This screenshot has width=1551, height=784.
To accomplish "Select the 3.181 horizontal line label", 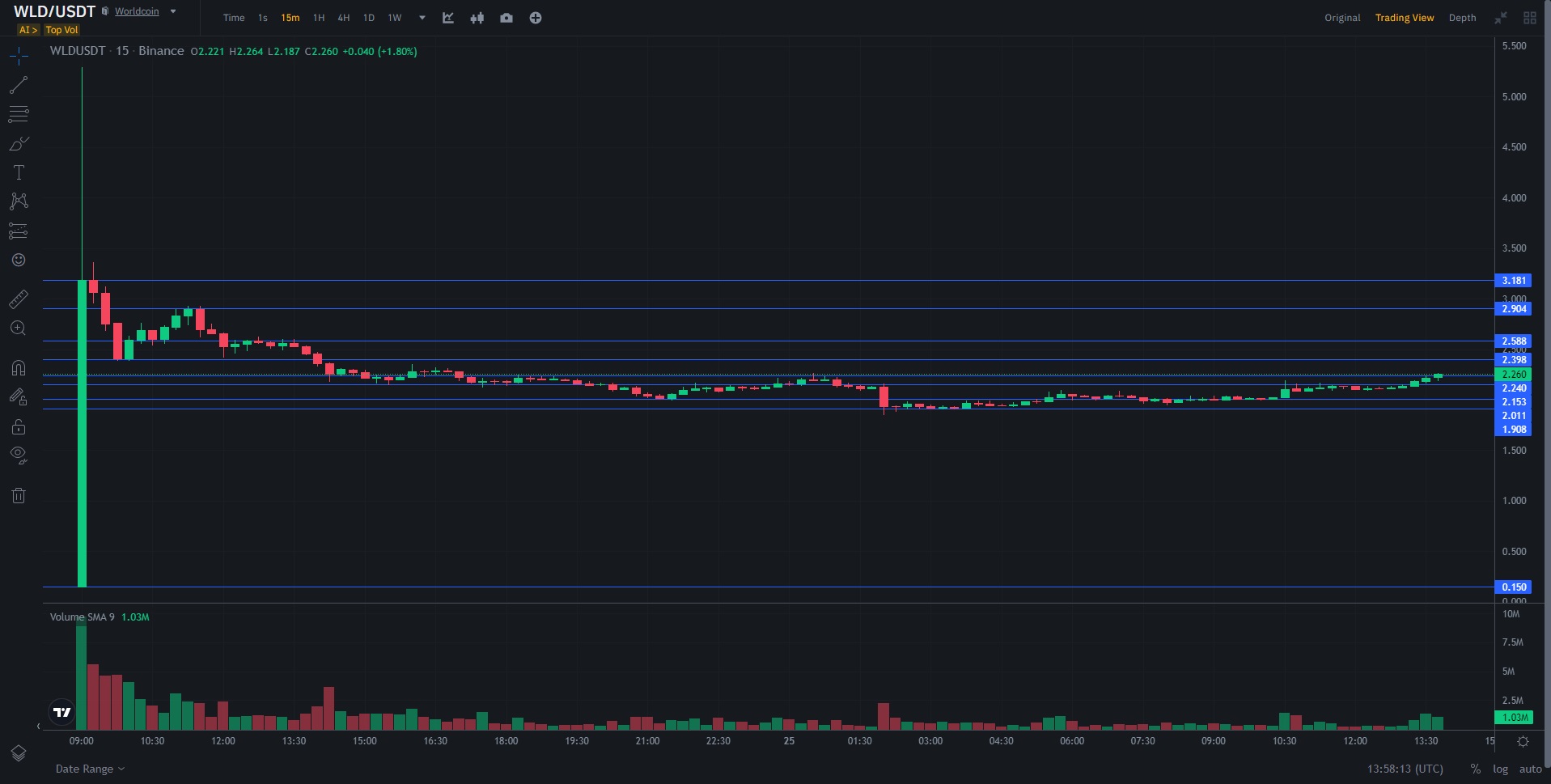I will [x=1513, y=281].
